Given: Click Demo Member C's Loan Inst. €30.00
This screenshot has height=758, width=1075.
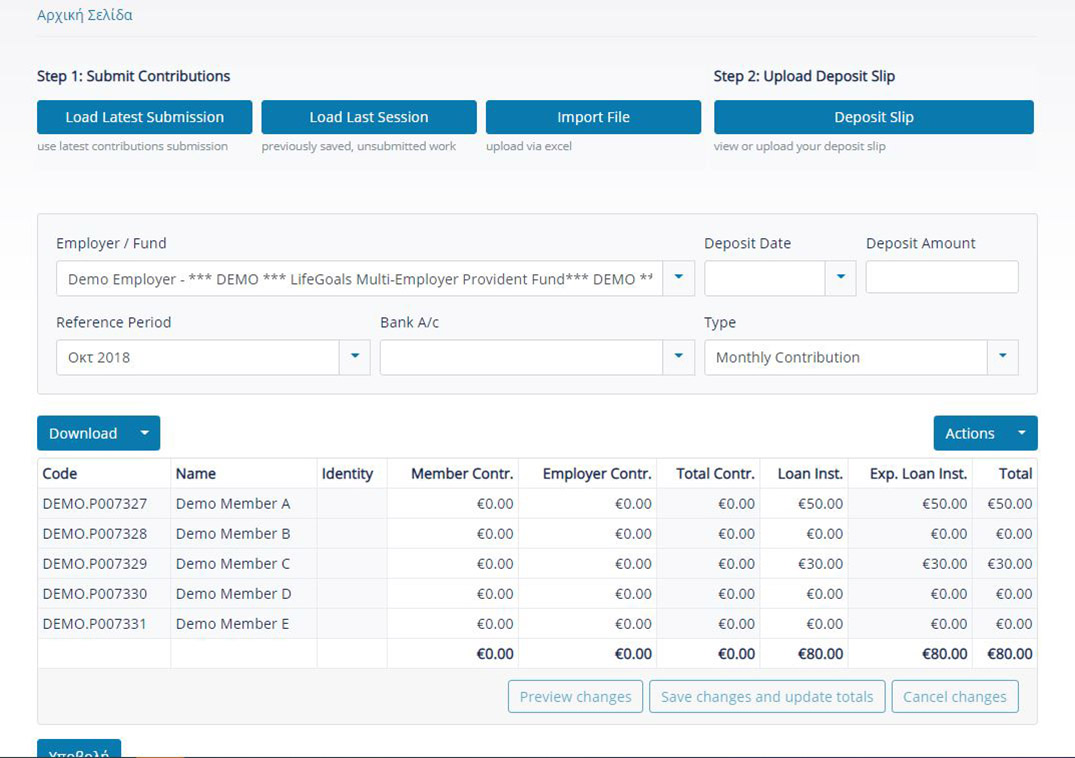Looking at the screenshot, I should [x=804, y=564].
